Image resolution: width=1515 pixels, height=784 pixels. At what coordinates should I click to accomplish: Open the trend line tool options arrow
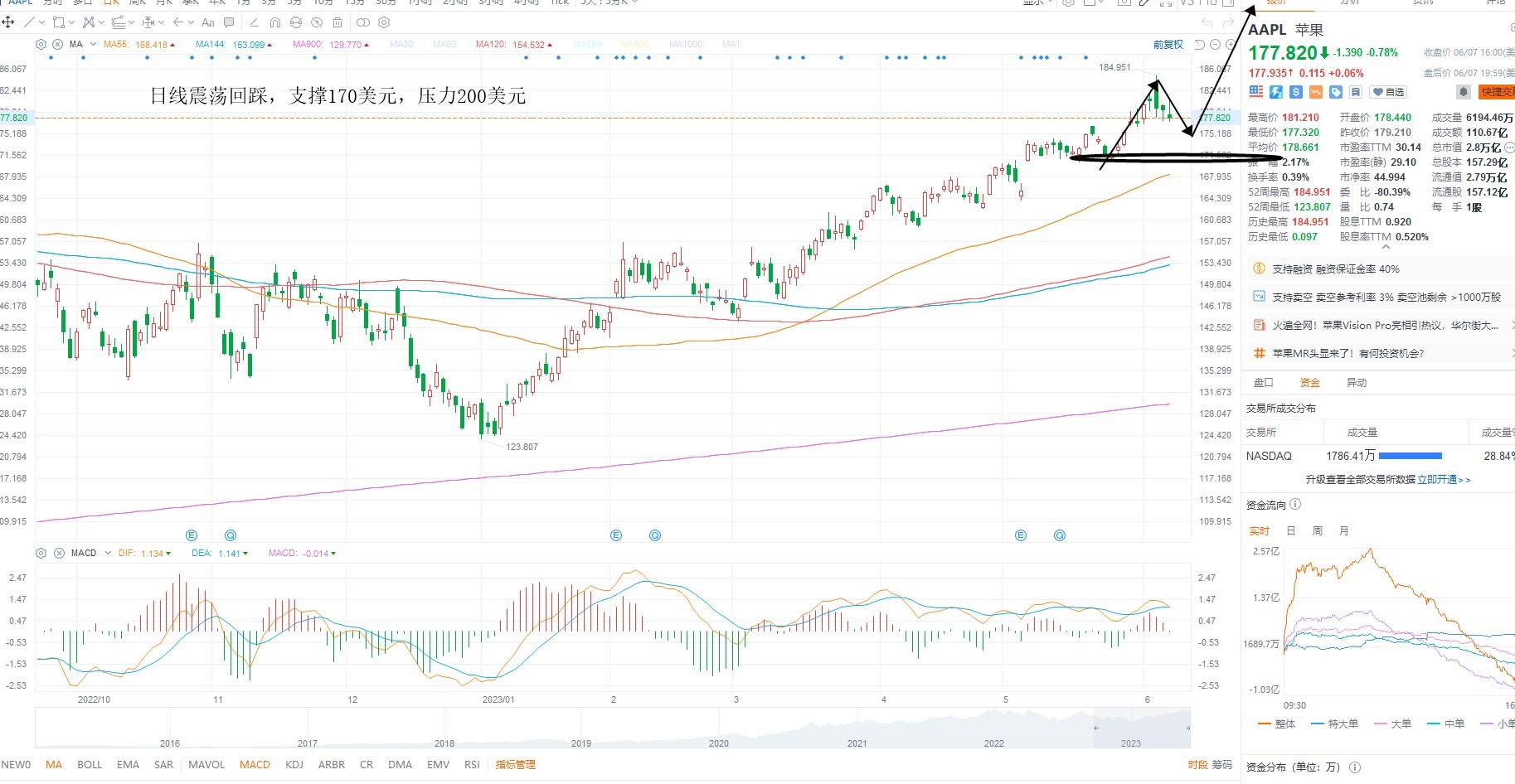(x=41, y=22)
